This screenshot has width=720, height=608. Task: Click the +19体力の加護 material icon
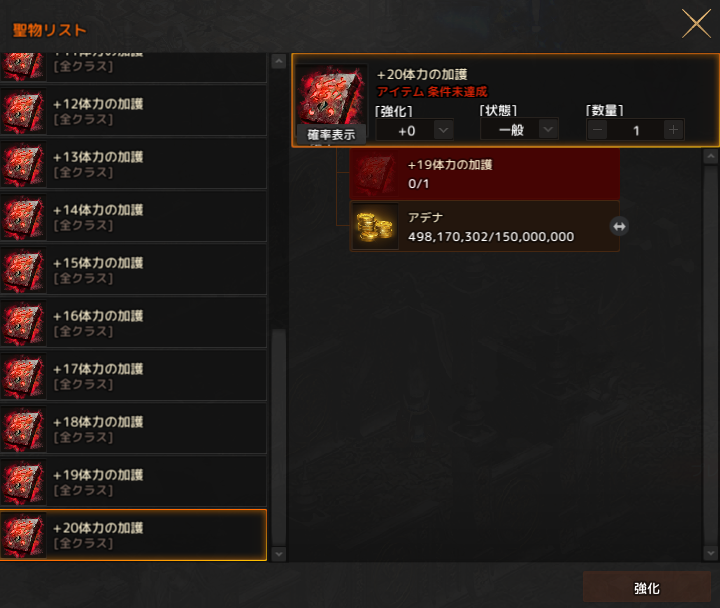375,174
